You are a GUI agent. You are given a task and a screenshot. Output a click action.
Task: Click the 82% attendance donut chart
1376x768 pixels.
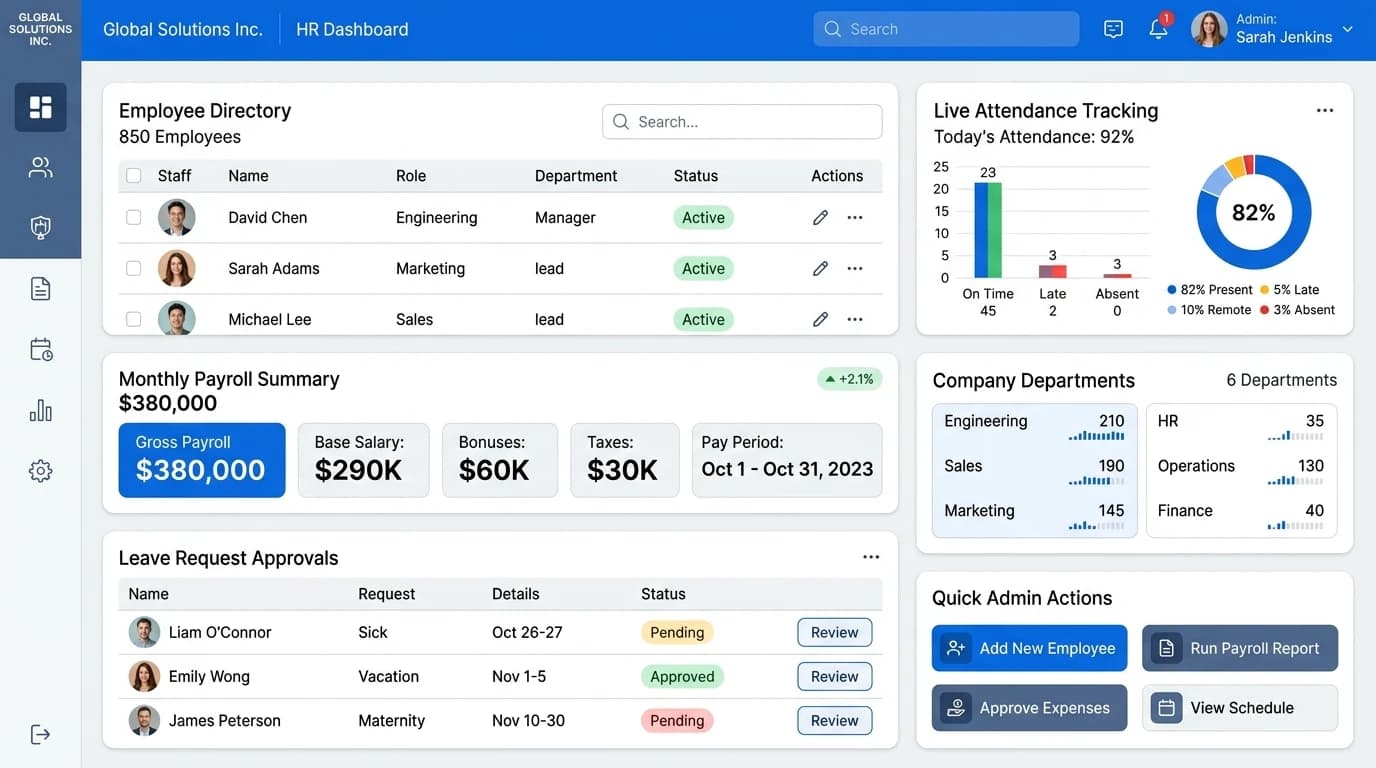point(1254,212)
